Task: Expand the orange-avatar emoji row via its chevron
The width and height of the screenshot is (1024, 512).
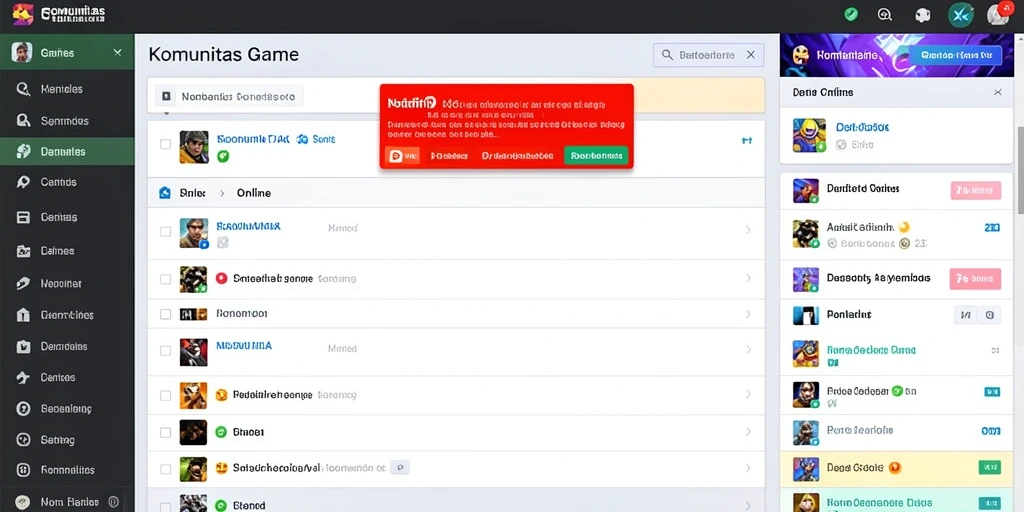Action: [748, 394]
